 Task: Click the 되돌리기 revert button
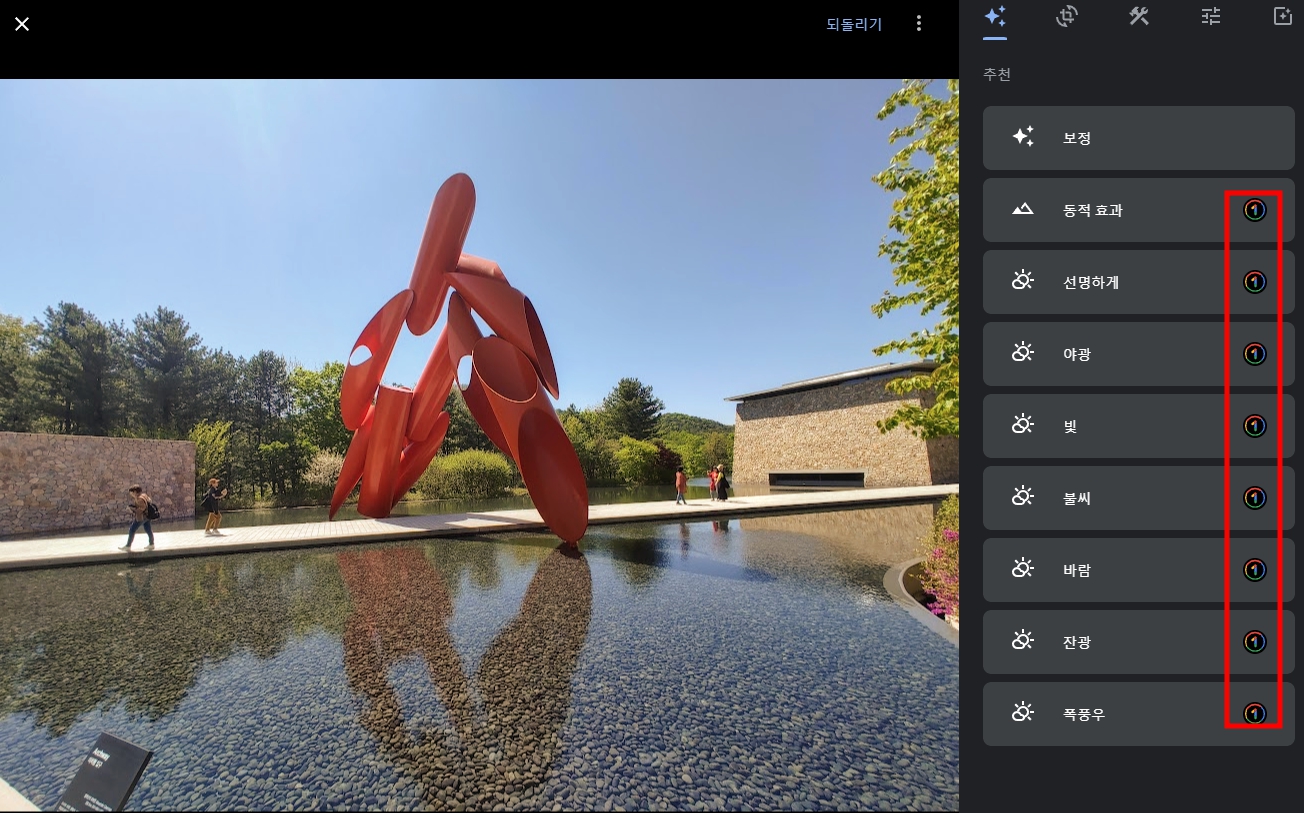[854, 24]
